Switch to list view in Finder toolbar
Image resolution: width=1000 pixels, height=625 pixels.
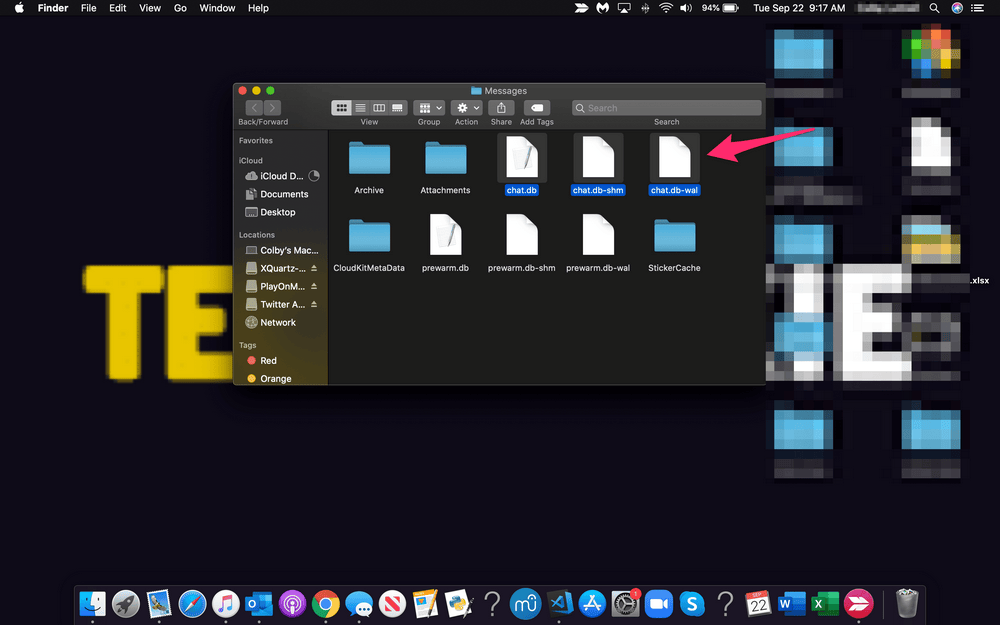(x=360, y=107)
